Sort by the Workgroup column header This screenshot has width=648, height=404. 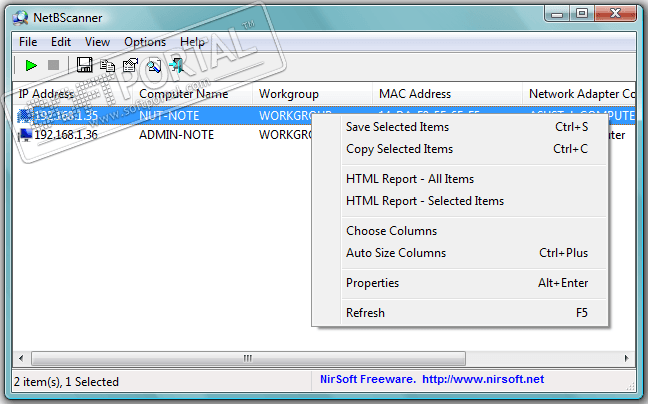[312, 94]
